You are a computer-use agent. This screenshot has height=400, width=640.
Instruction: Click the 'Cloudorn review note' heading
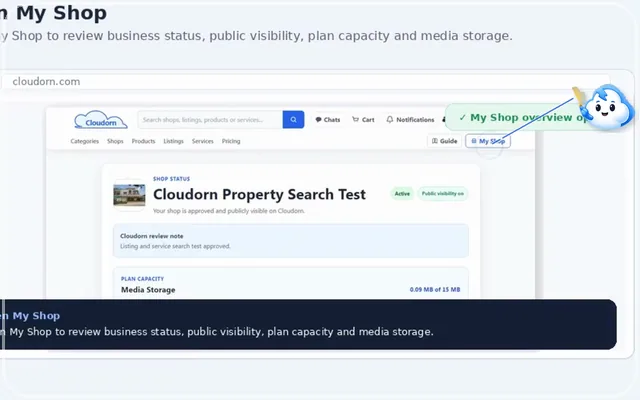tap(151, 236)
